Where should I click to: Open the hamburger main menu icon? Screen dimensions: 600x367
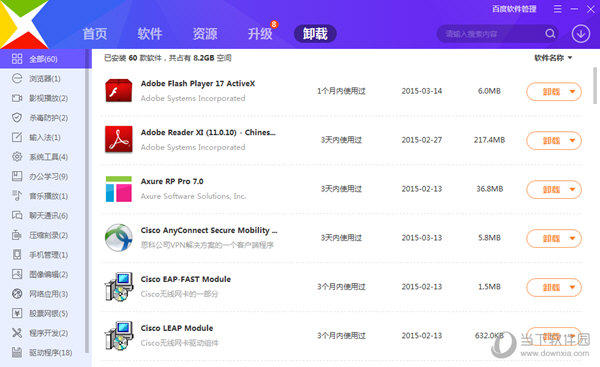(x=558, y=9)
